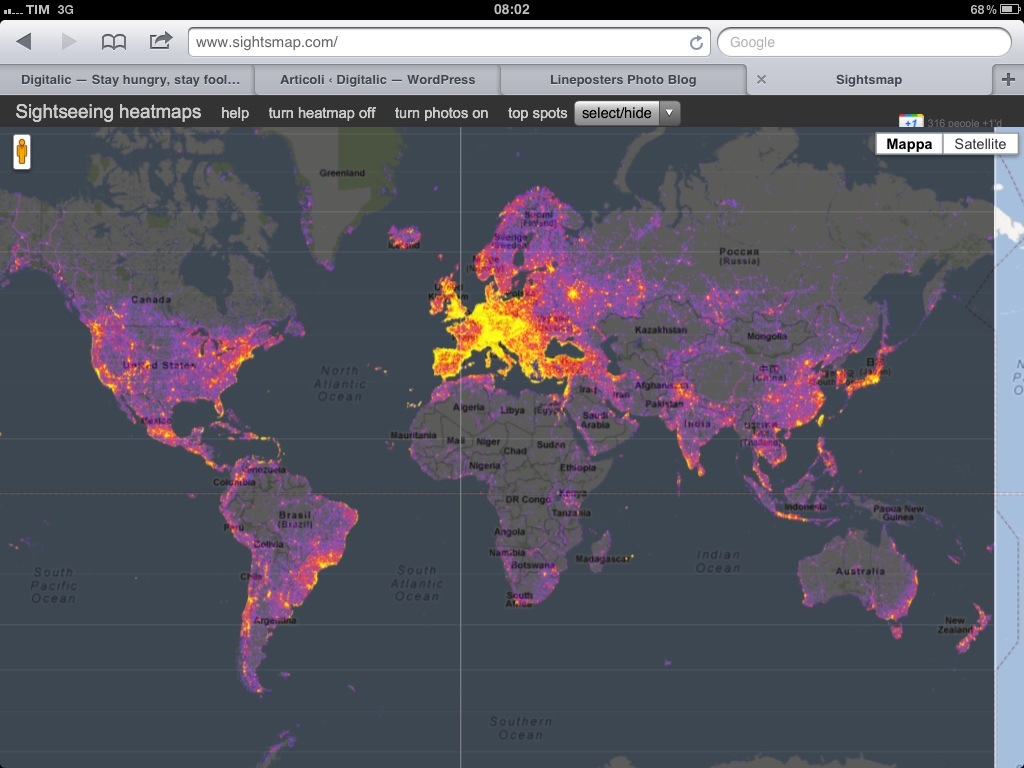Close the Sightsmap tab
Image resolution: width=1024 pixels, height=768 pixels.
pyautogui.click(x=761, y=80)
